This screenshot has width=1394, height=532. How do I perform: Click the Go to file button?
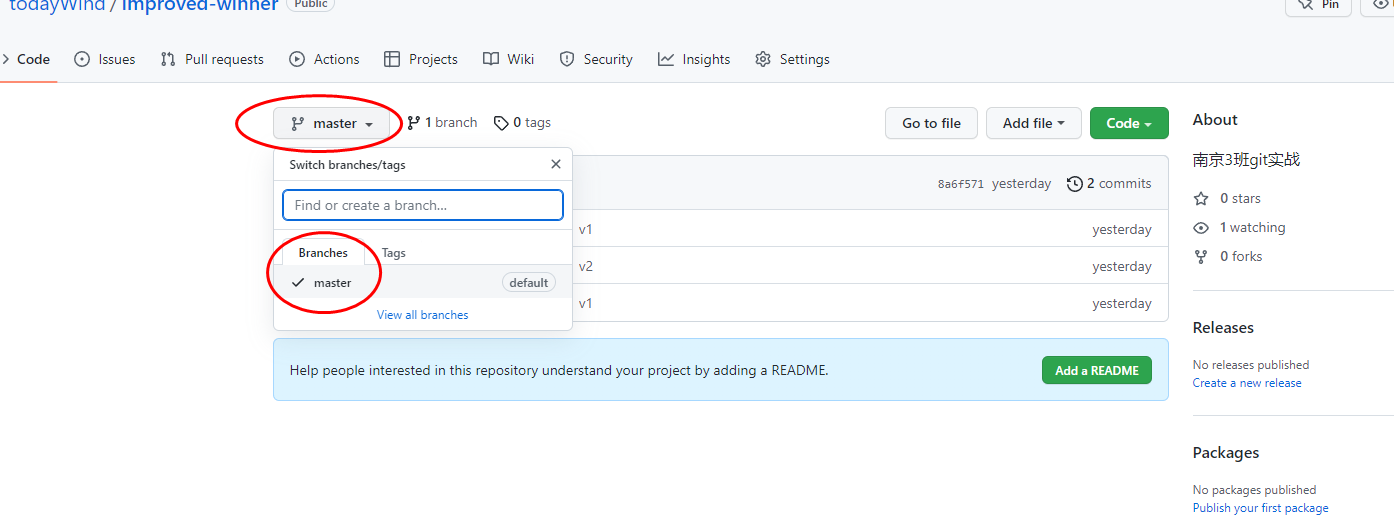pyautogui.click(x=931, y=123)
